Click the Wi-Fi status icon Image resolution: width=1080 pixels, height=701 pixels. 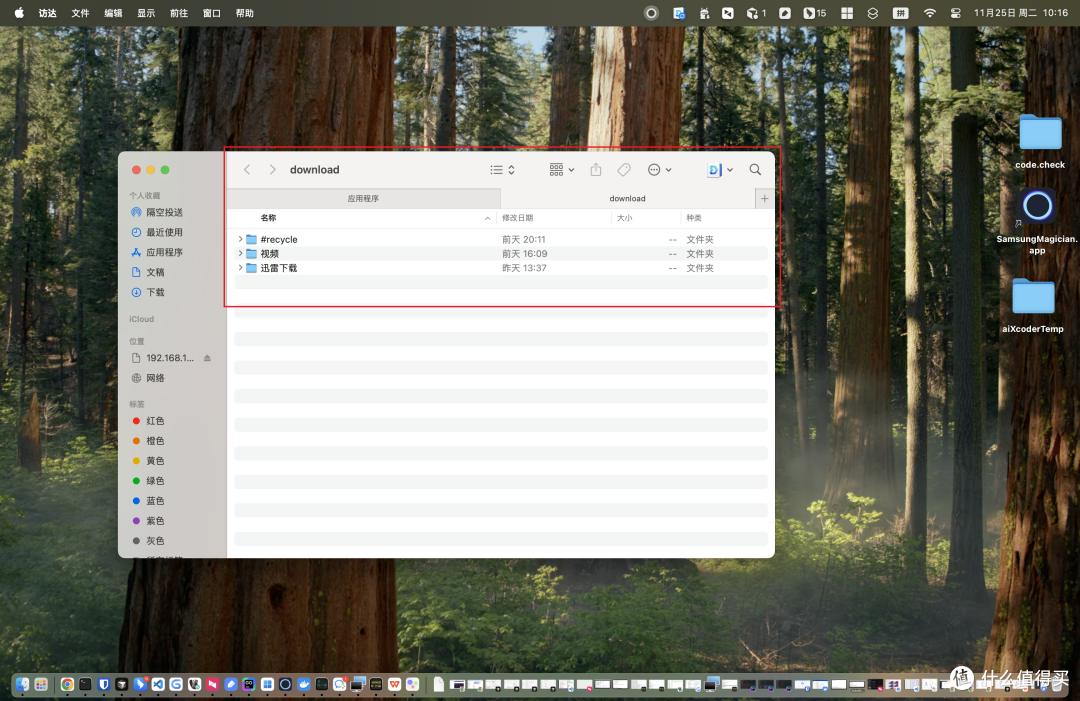click(930, 12)
